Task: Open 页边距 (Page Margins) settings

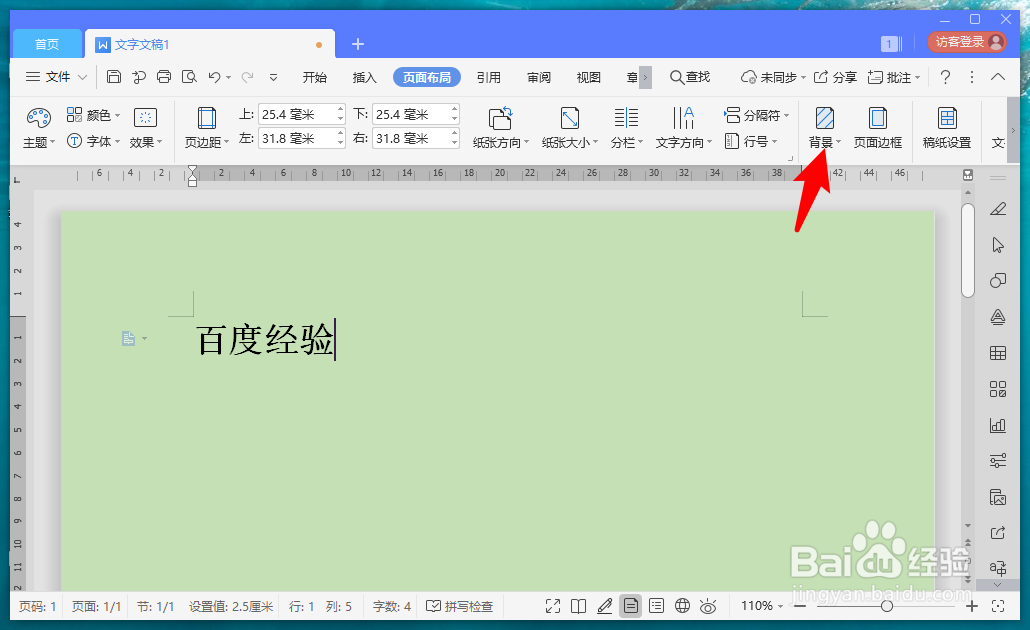Action: pos(206,127)
